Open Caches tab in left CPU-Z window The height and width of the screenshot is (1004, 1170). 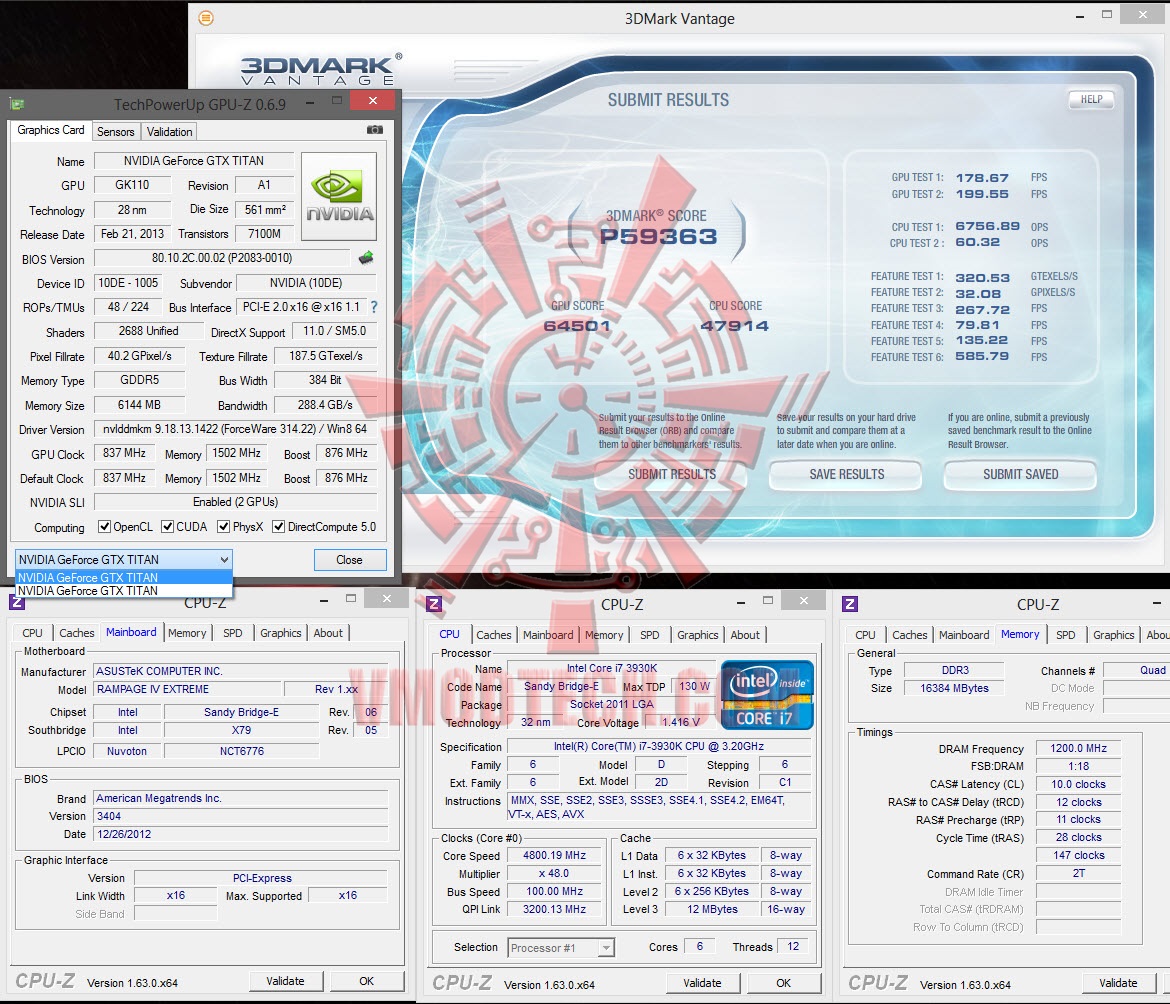(77, 633)
